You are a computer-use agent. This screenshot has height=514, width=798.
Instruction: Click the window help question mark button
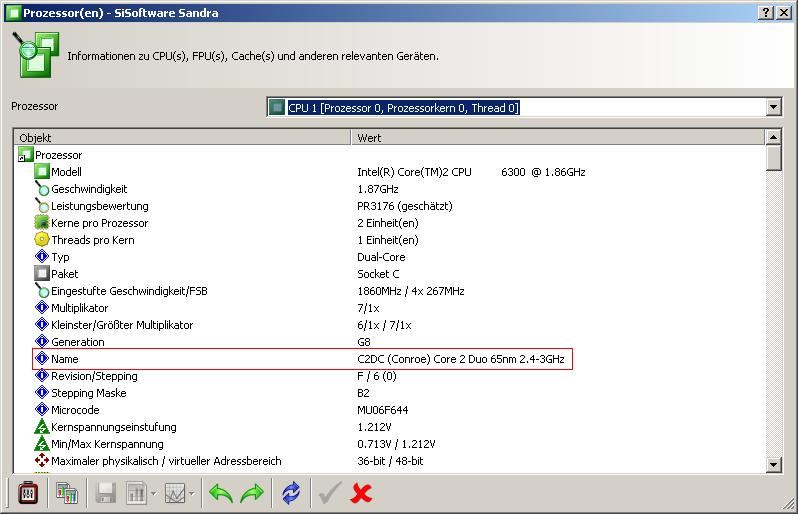pos(766,13)
